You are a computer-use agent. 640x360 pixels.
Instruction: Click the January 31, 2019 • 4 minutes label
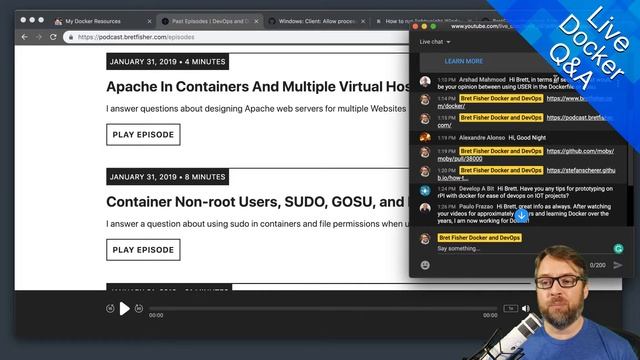coord(167,62)
